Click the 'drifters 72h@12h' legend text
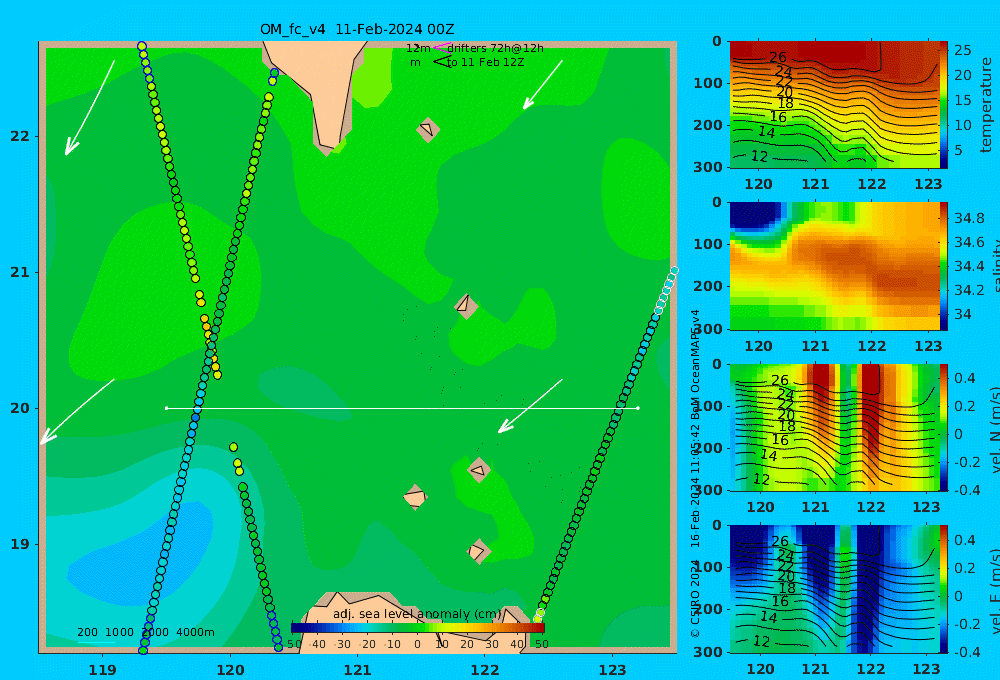 (495, 48)
